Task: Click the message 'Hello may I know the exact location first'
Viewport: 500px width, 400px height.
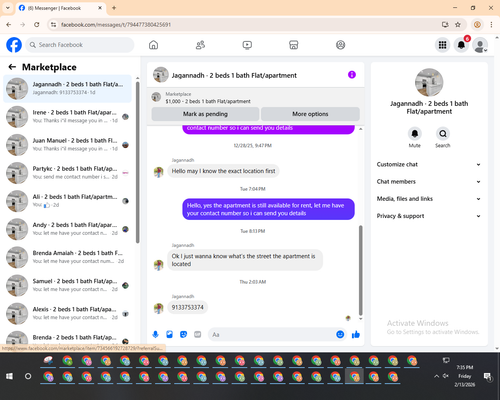Action: [223, 171]
